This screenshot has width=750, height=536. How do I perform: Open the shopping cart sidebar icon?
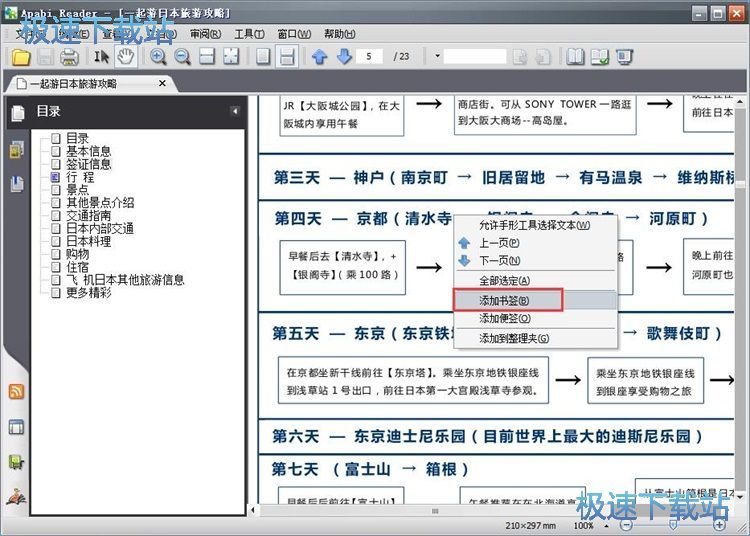pos(16,462)
